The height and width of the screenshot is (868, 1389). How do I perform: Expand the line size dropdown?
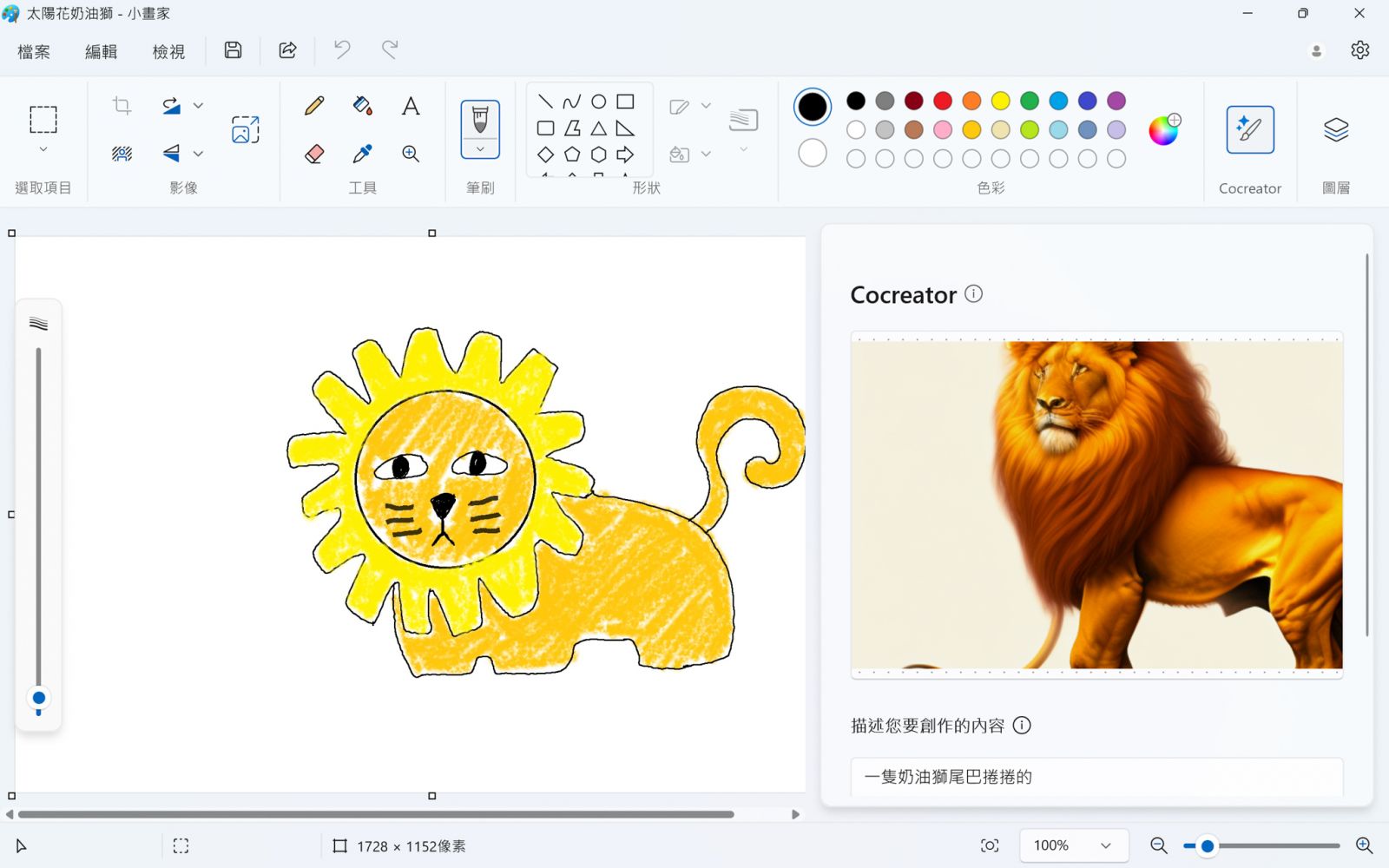point(743,149)
